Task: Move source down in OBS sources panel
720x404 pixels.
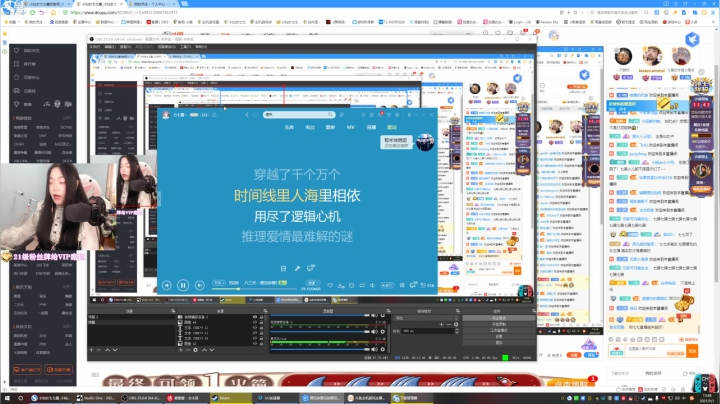Action: point(212,350)
